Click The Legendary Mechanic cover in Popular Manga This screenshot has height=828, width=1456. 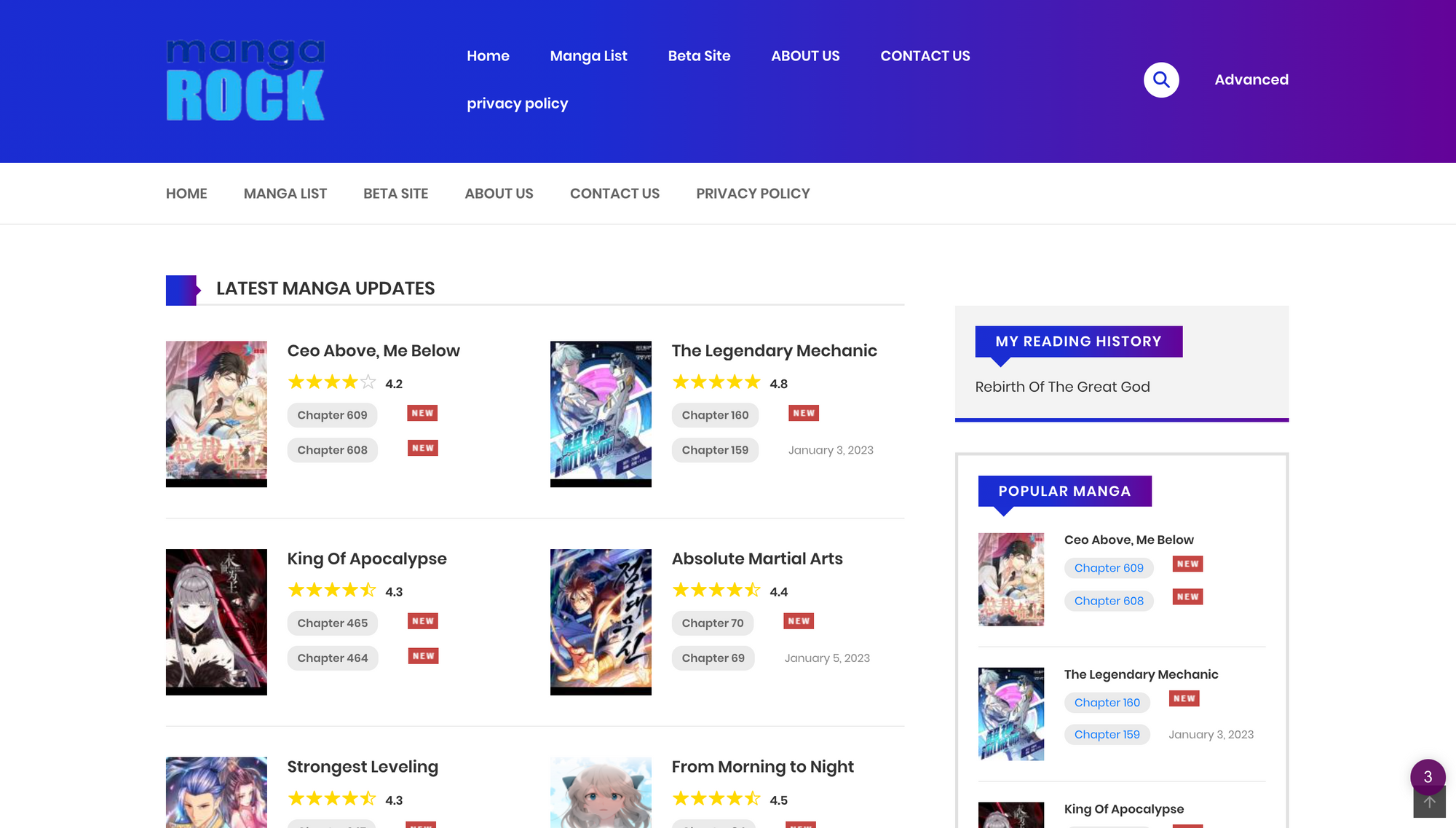pos(1011,714)
